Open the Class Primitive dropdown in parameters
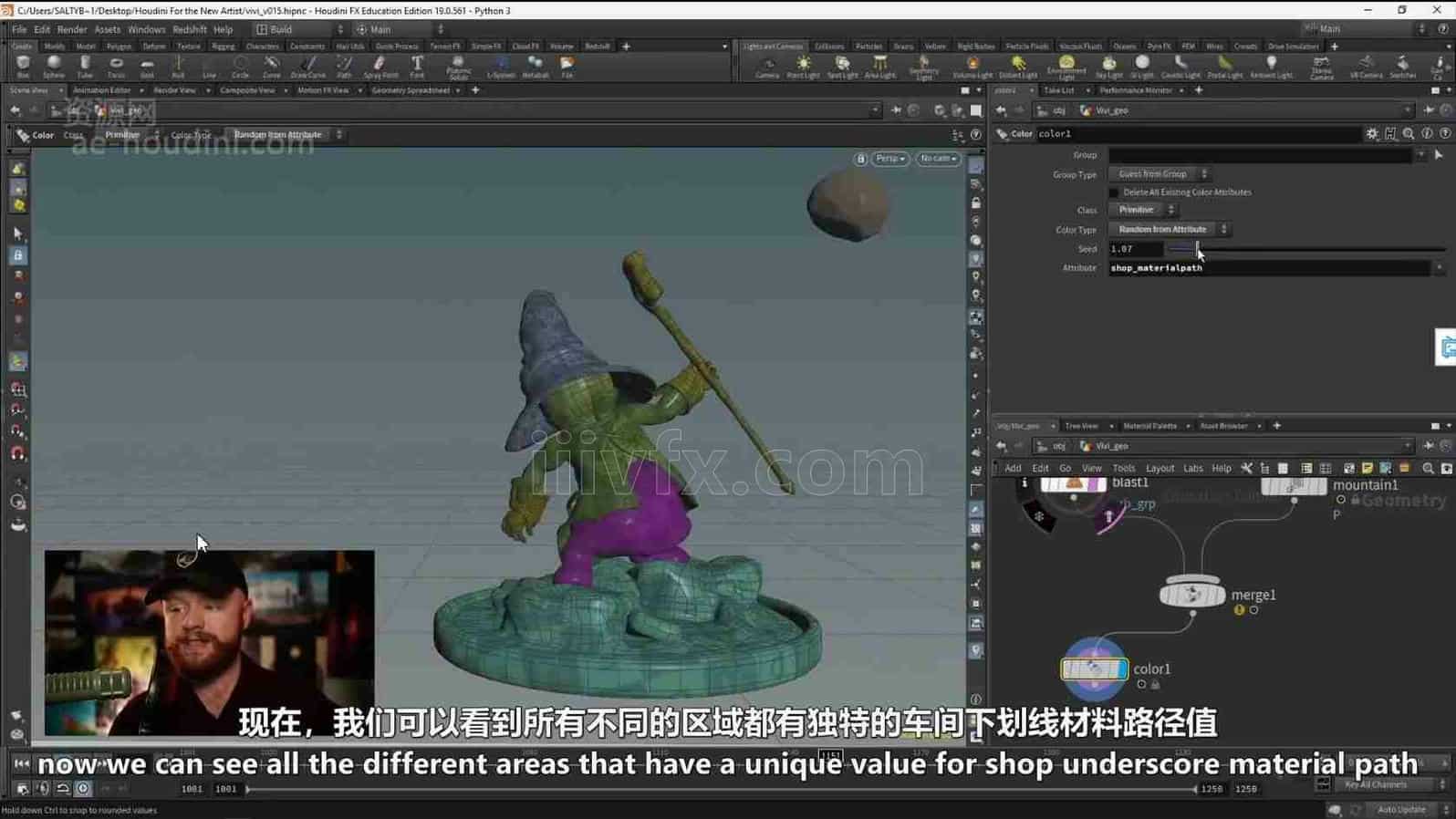 pyautogui.click(x=1142, y=210)
